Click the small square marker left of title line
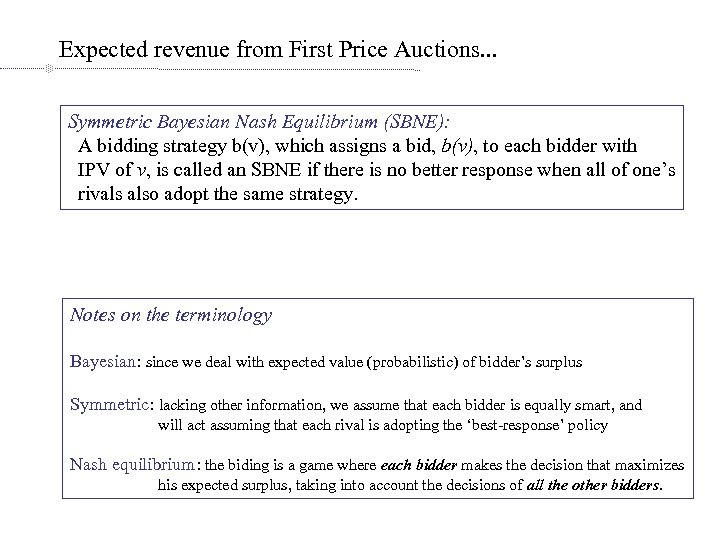Viewport: 720px width, 540px height. click(x=48, y=70)
